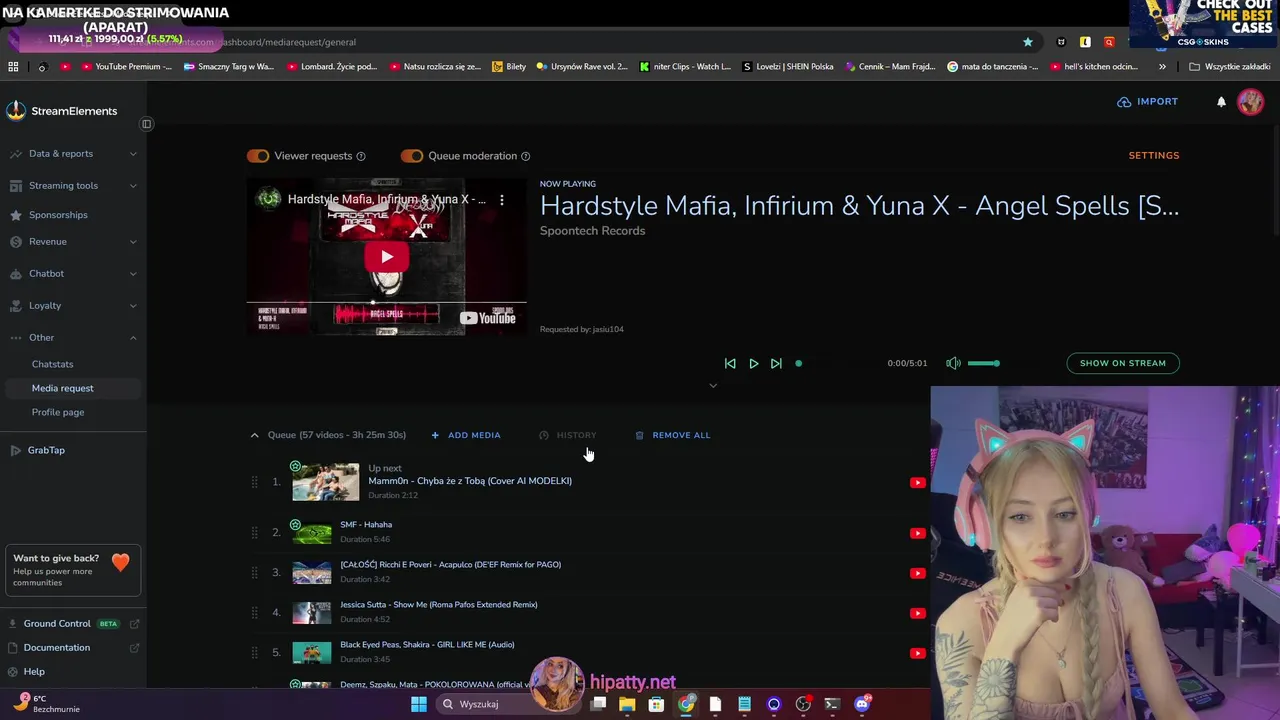1280x720 pixels.
Task: Open Chatstats page
Action: (52, 364)
